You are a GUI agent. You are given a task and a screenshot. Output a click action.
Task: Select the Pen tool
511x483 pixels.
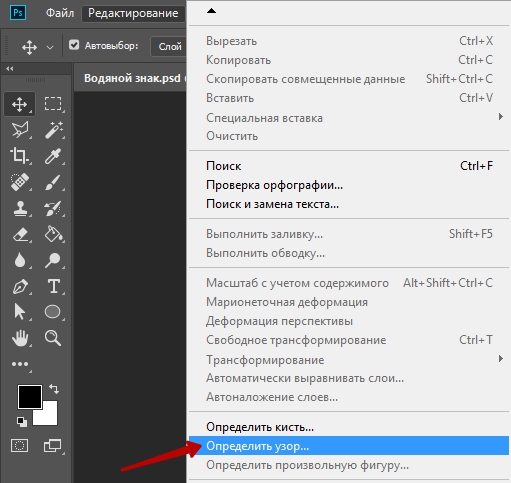coord(20,287)
